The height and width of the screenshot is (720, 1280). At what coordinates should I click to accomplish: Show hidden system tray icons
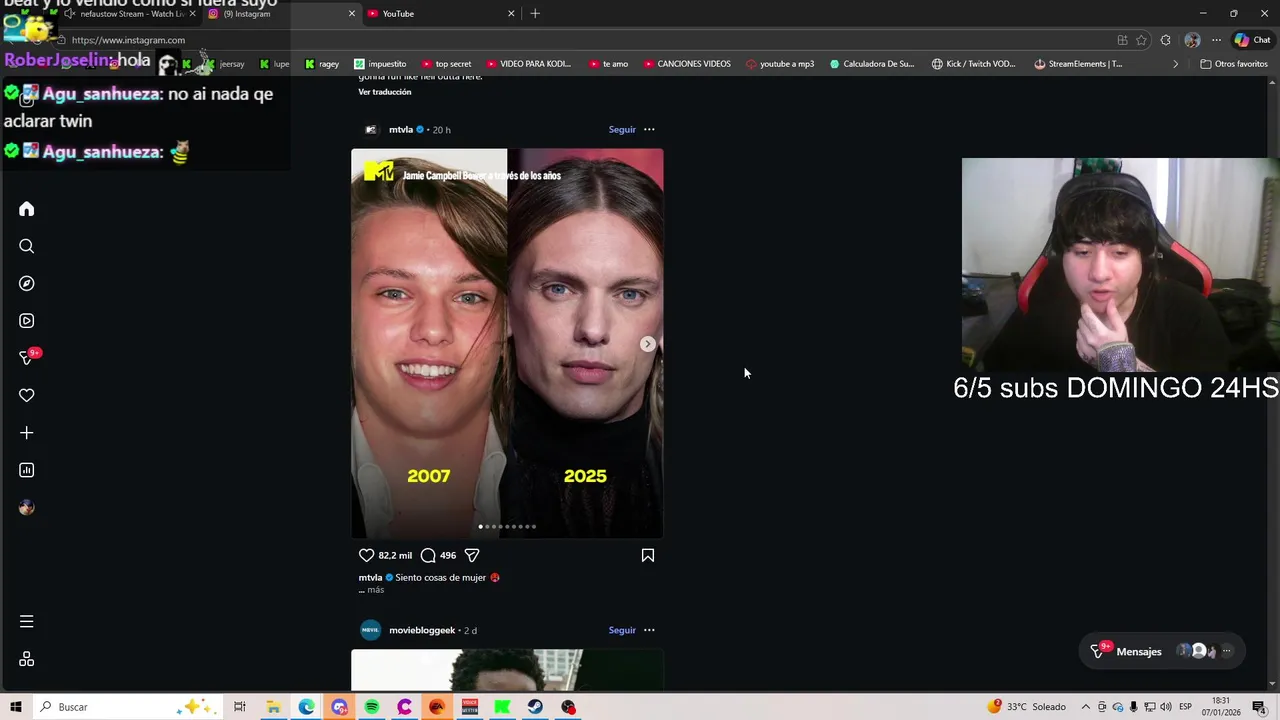pos(1085,707)
